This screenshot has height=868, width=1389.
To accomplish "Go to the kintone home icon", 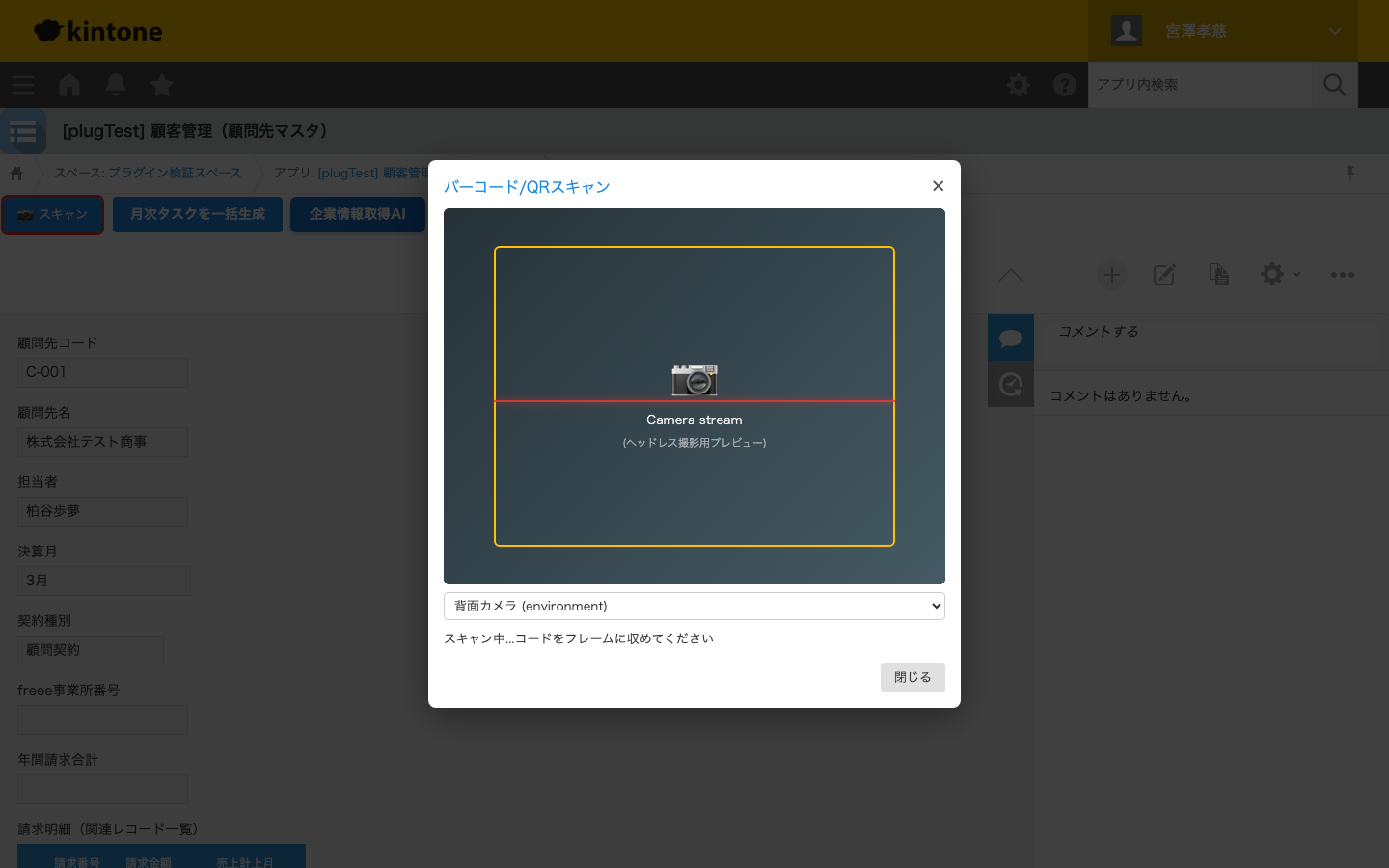I will [x=69, y=85].
